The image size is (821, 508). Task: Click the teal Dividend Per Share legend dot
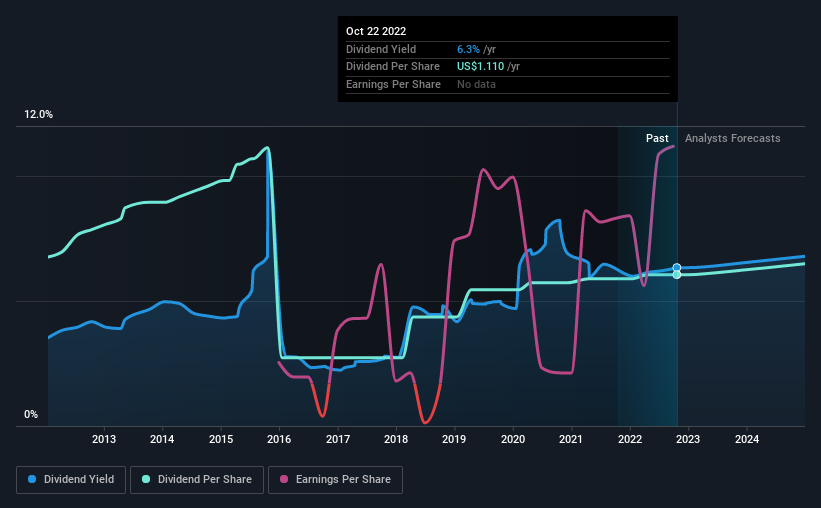[146, 479]
